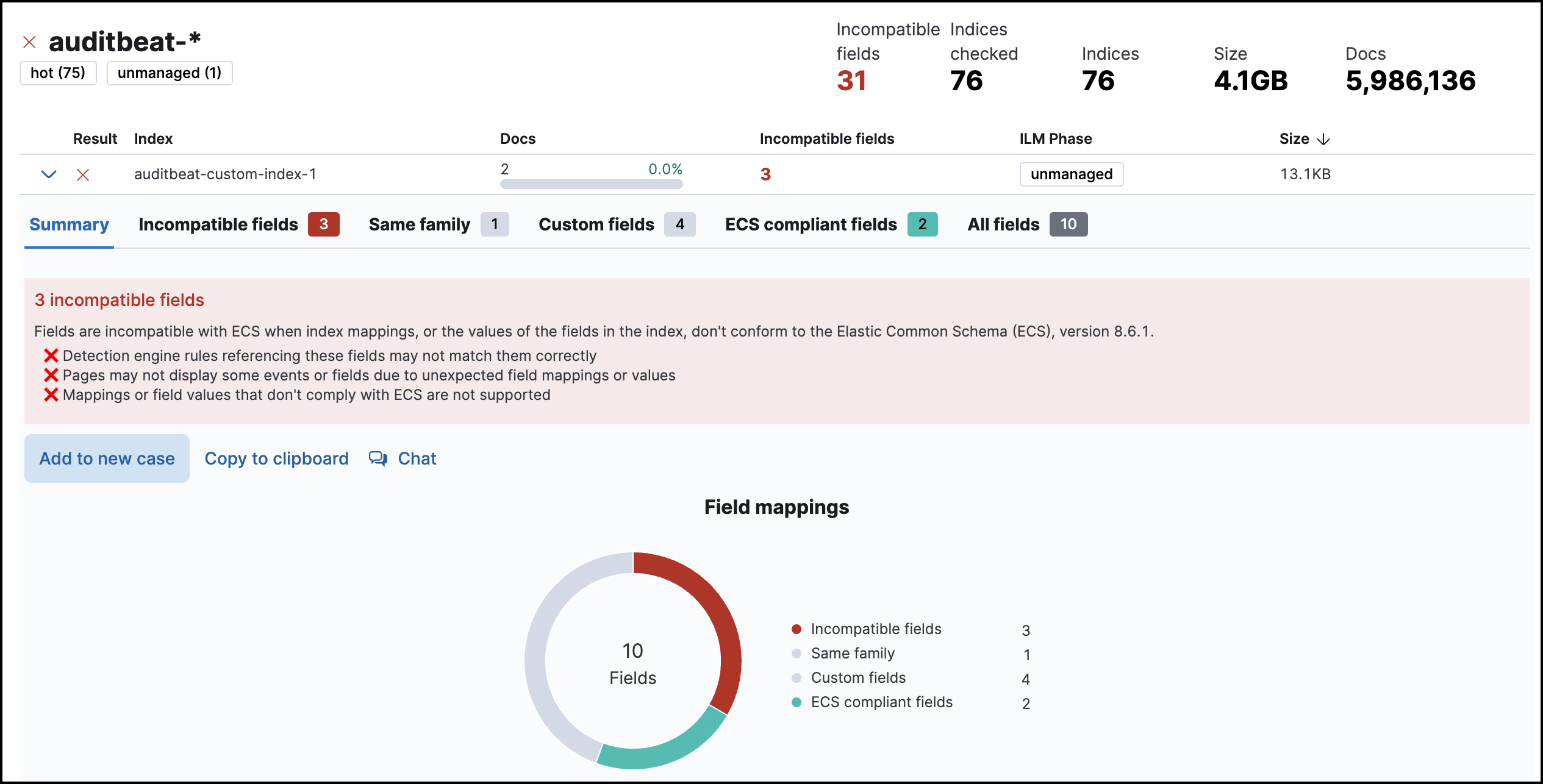
Task: Switch to the Incompatible fields tab
Action: pos(218,224)
